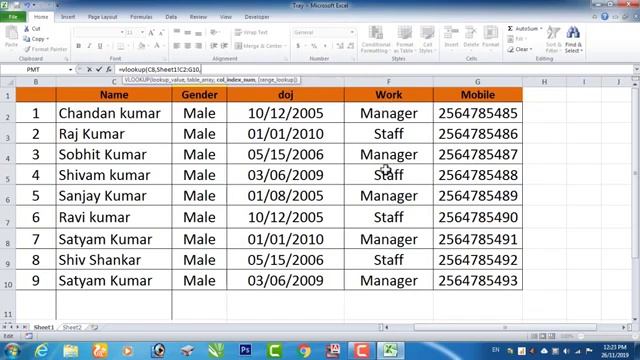This screenshot has height=360, width=640.
Task: Open the File tab
Action: [13, 17]
